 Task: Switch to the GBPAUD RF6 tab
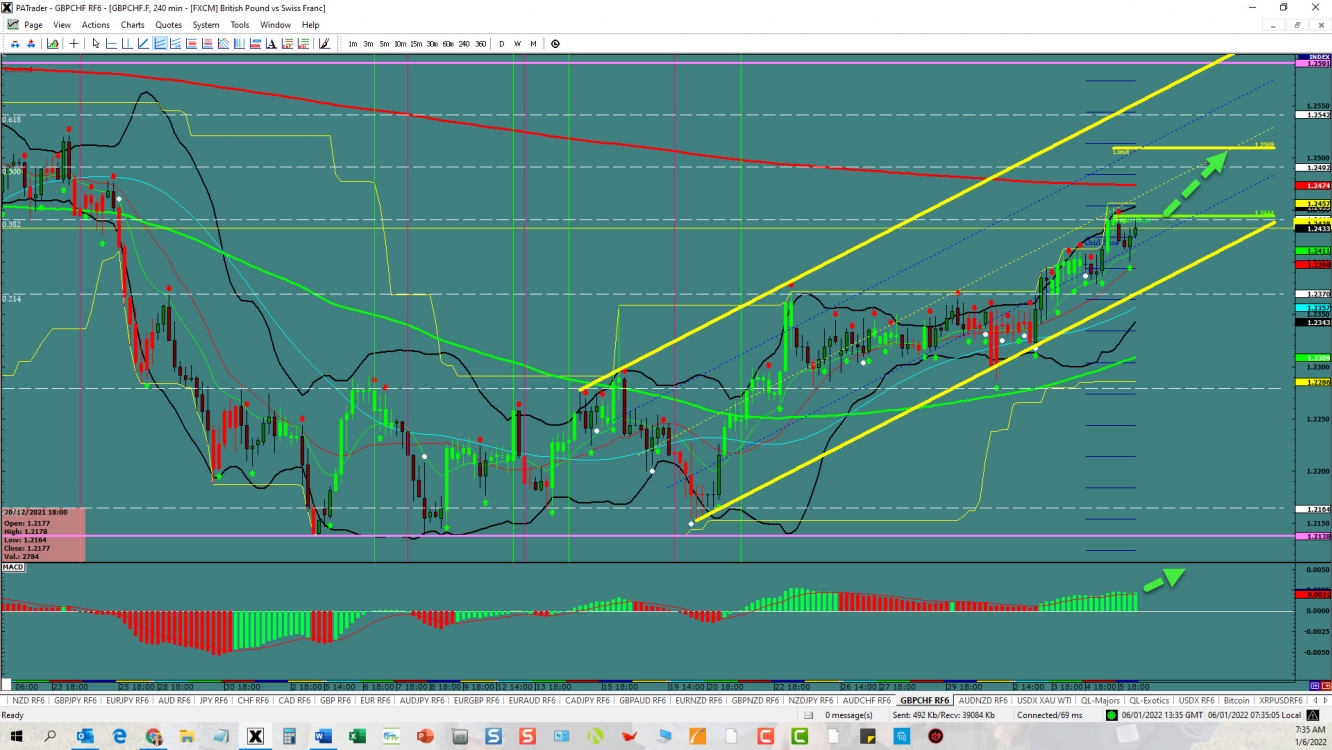tap(643, 700)
